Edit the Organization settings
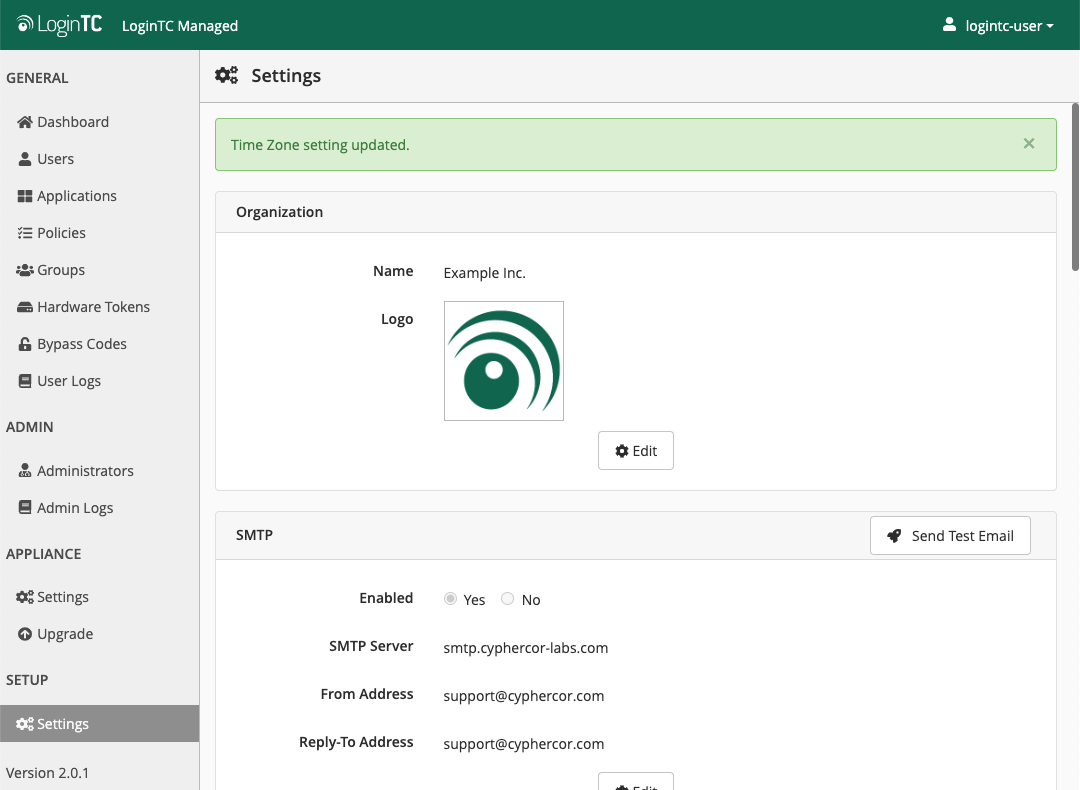The height and width of the screenshot is (790, 1080). 636,451
